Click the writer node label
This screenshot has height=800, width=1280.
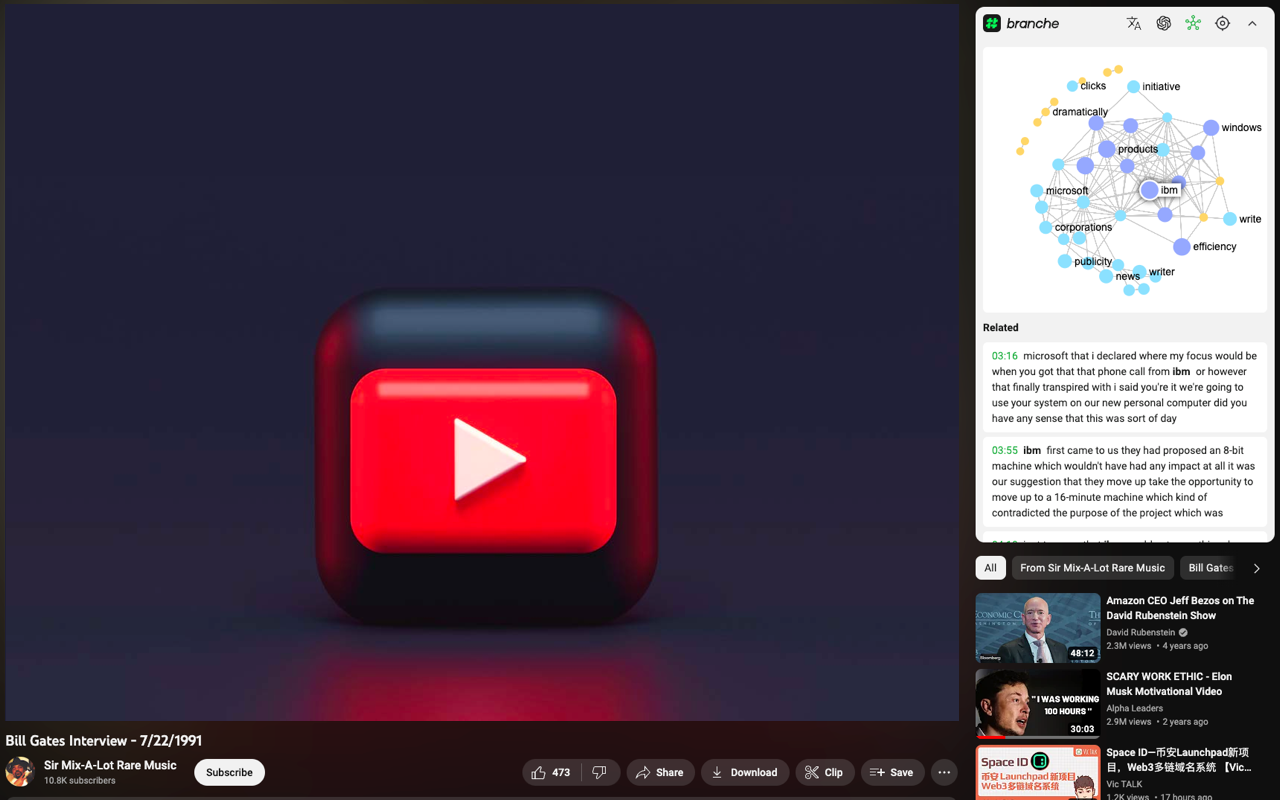click(x=1162, y=272)
